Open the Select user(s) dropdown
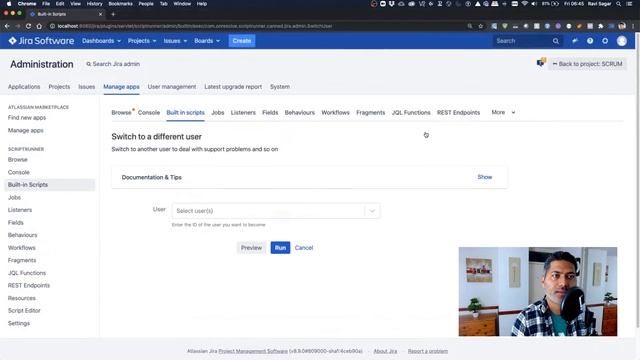 pyautogui.click(x=276, y=211)
